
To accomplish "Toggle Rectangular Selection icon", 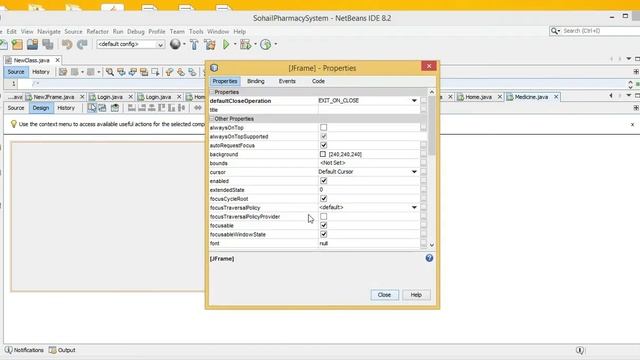I will pos(156,72).
